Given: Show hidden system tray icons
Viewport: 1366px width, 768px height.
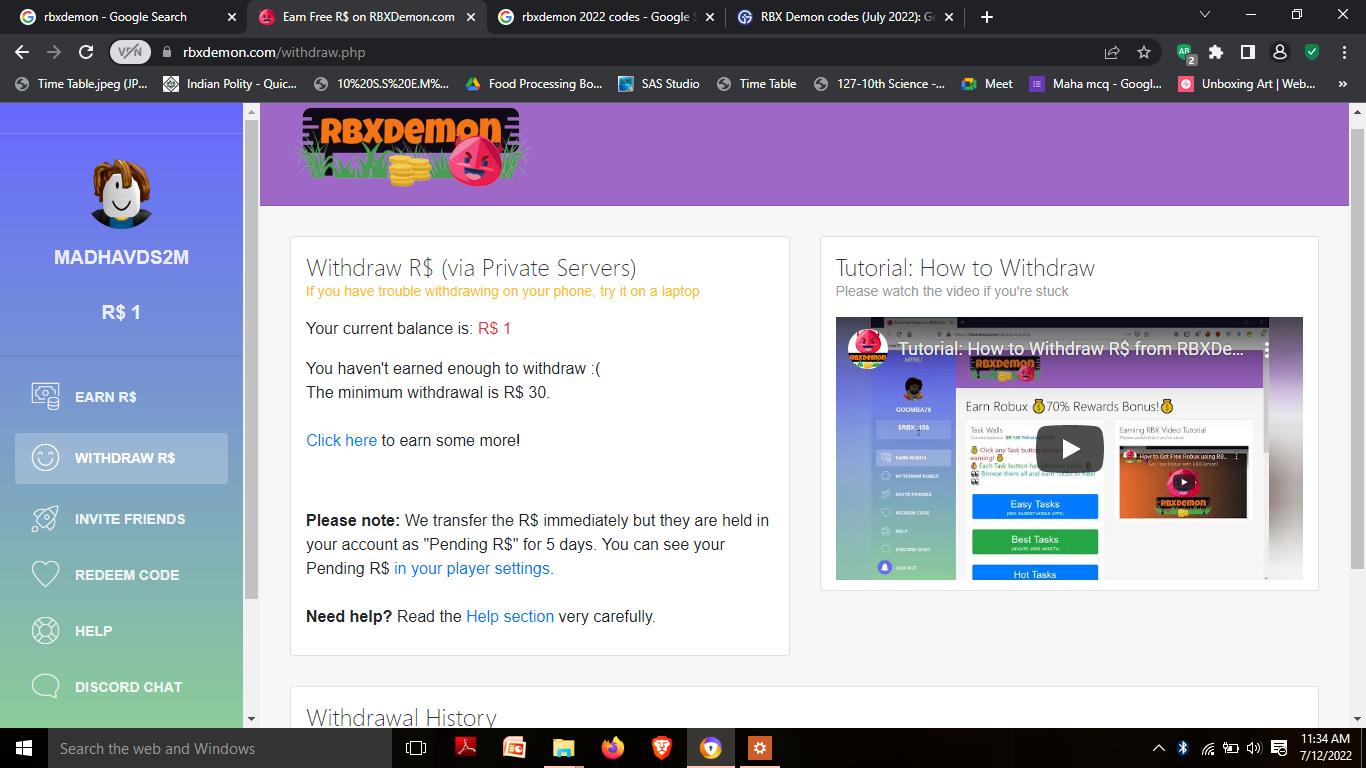Looking at the screenshot, I should (x=1158, y=748).
